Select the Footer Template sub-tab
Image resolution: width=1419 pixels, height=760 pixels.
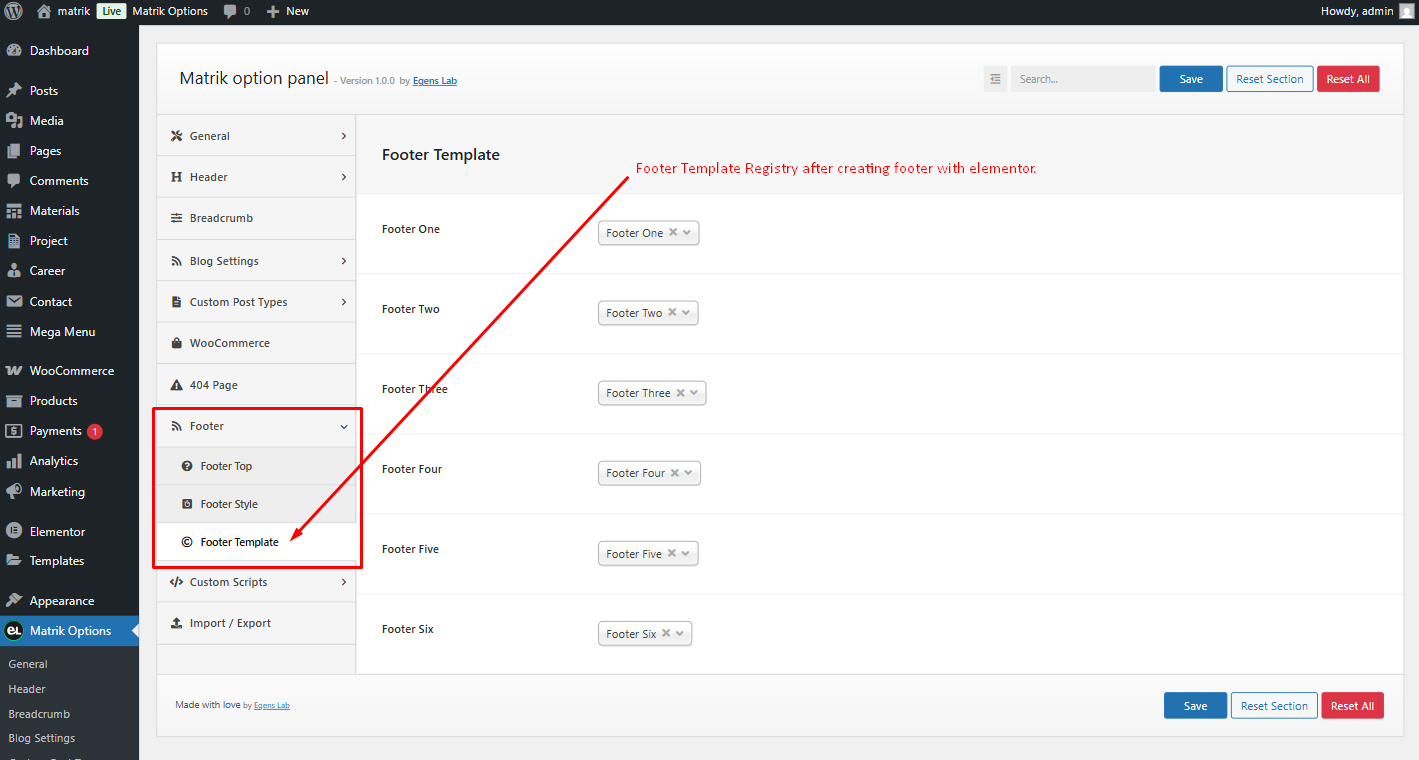pyautogui.click(x=256, y=542)
